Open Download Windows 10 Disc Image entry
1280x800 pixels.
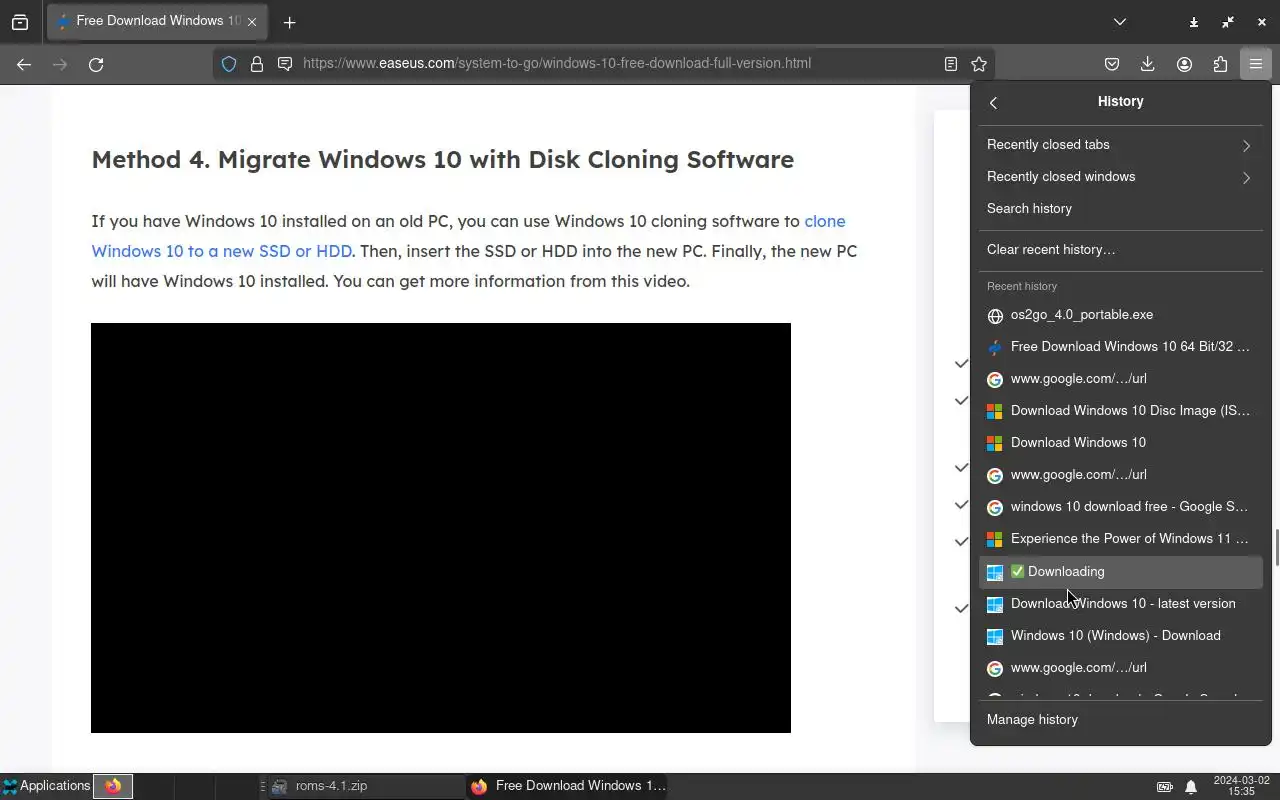coord(1120,411)
